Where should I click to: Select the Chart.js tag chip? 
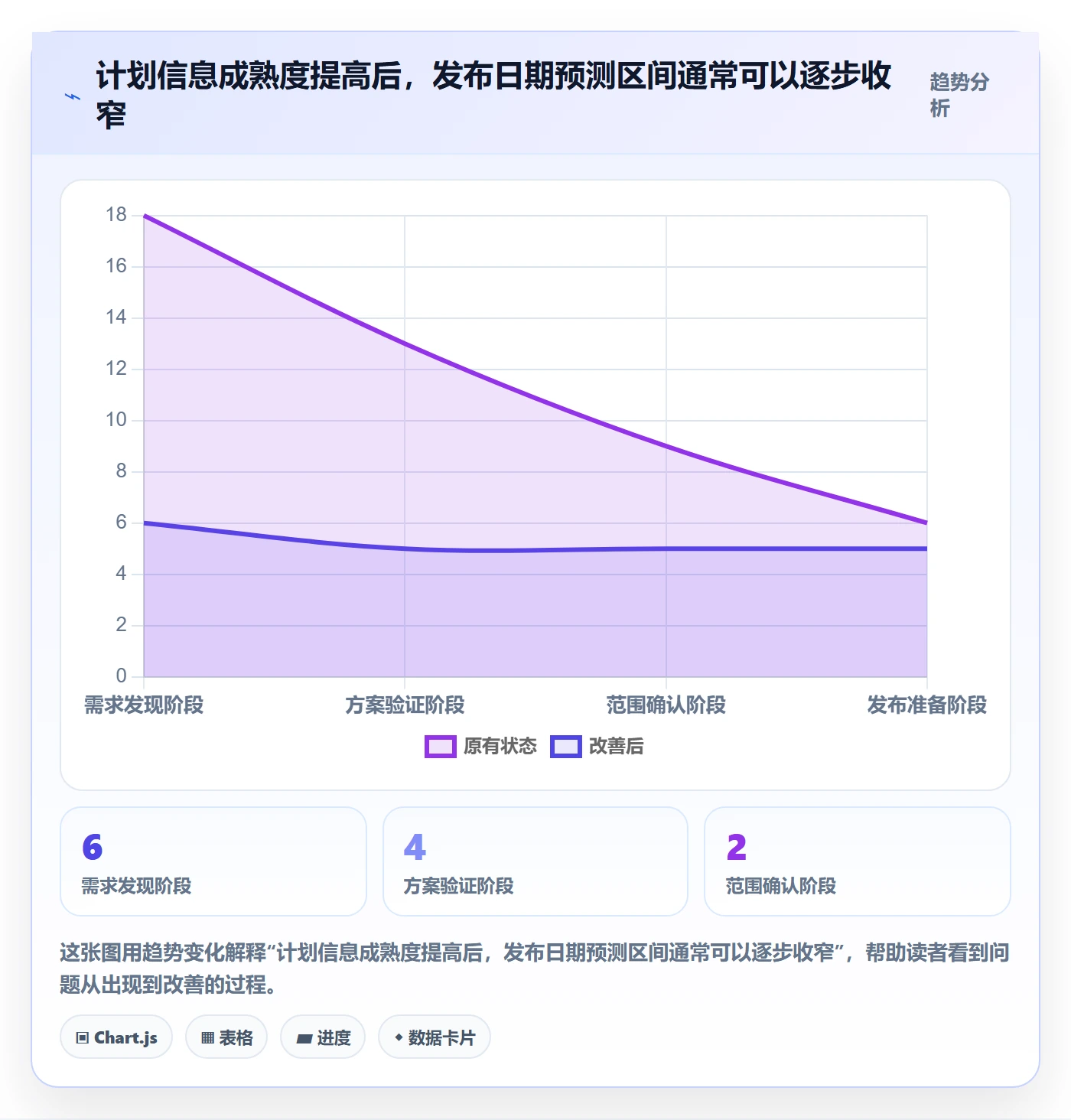(x=116, y=1037)
